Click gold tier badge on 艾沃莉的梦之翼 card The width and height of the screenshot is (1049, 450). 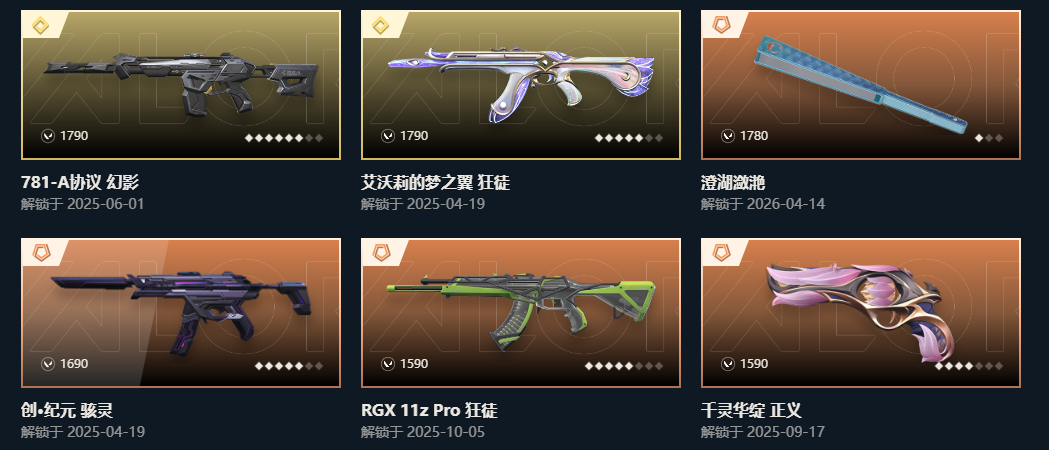(381, 26)
